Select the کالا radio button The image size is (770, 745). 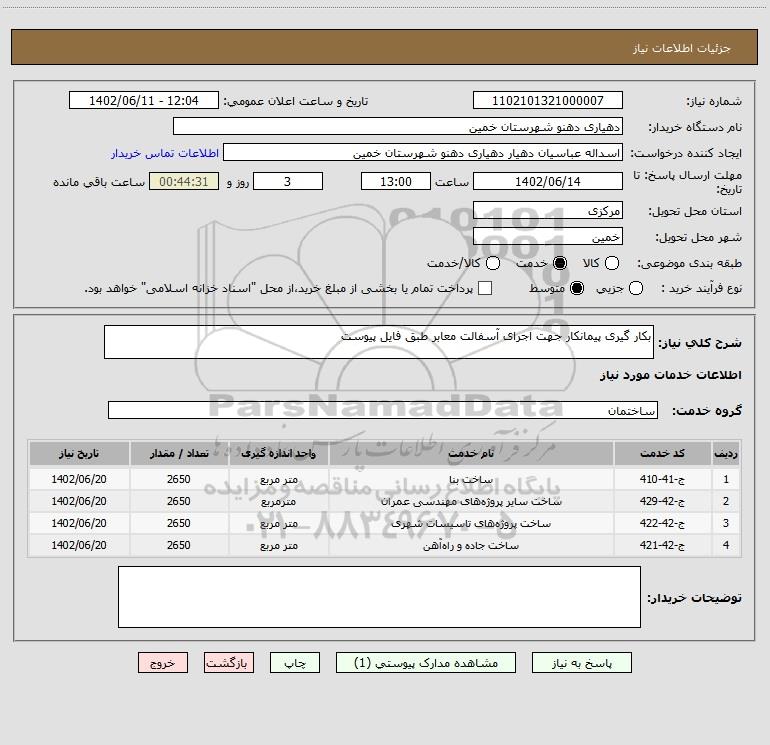click(x=611, y=263)
